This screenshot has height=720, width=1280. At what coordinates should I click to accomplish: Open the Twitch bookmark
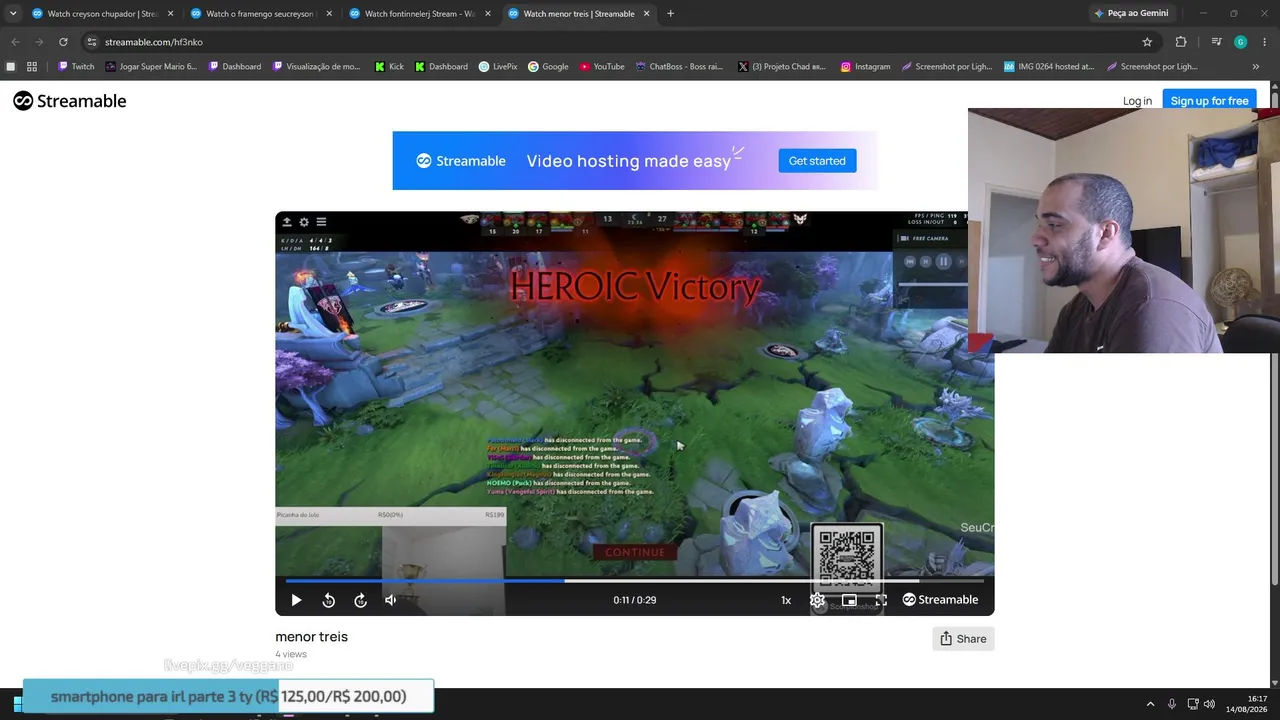(76, 67)
